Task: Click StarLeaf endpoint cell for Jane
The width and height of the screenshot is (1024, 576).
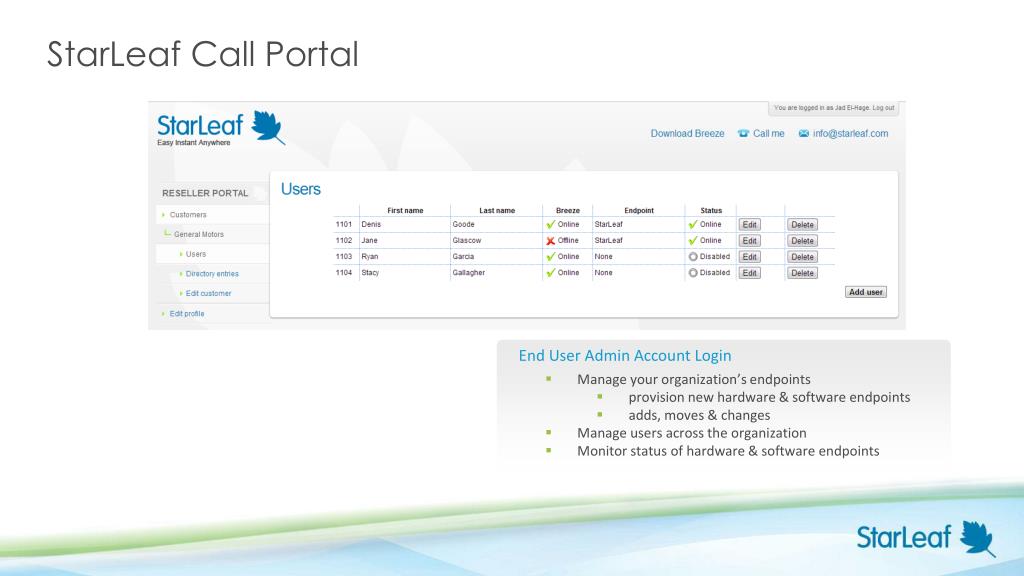Action: click(x=609, y=240)
